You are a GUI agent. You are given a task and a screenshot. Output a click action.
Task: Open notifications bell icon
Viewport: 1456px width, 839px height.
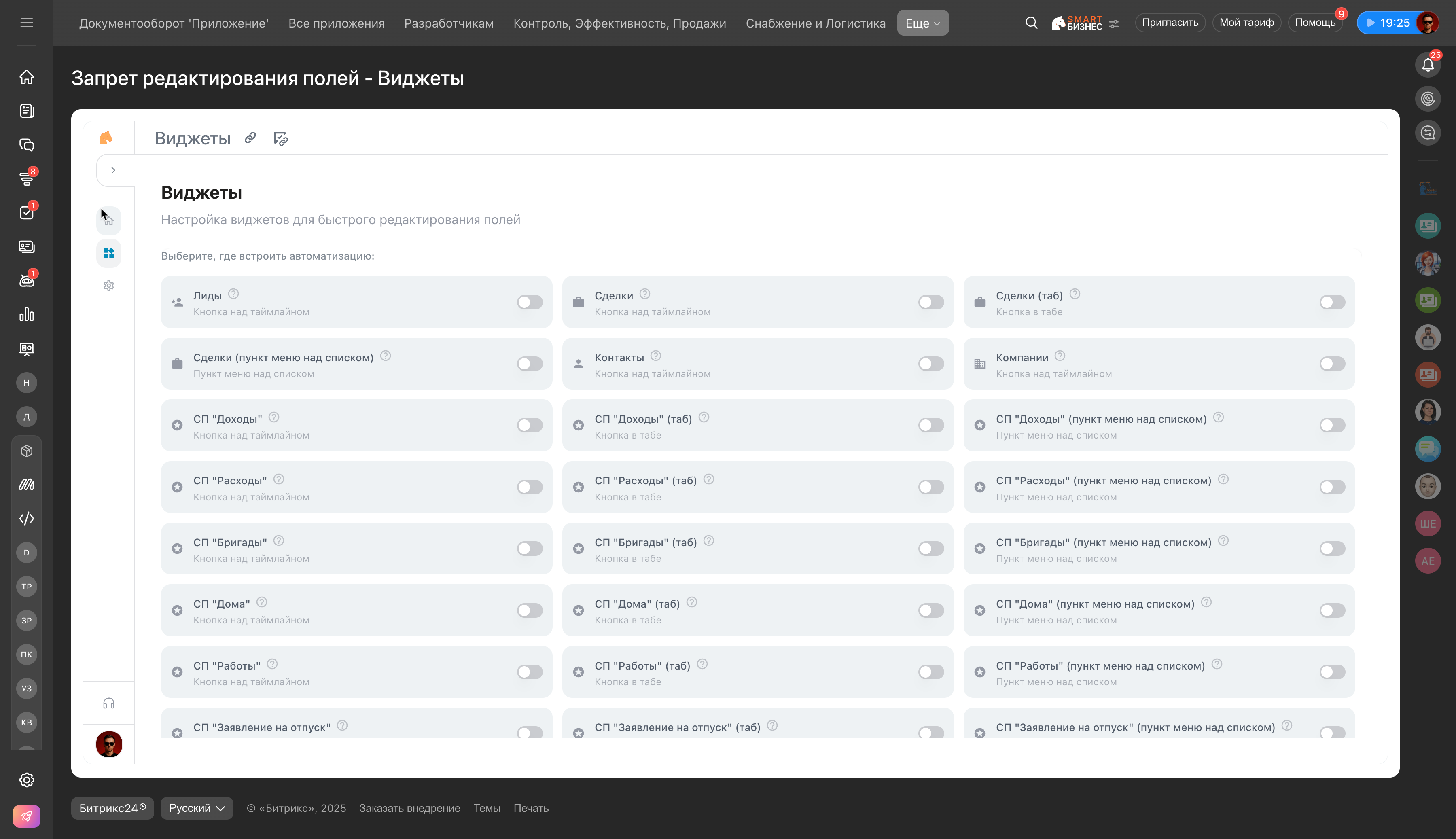1427,65
